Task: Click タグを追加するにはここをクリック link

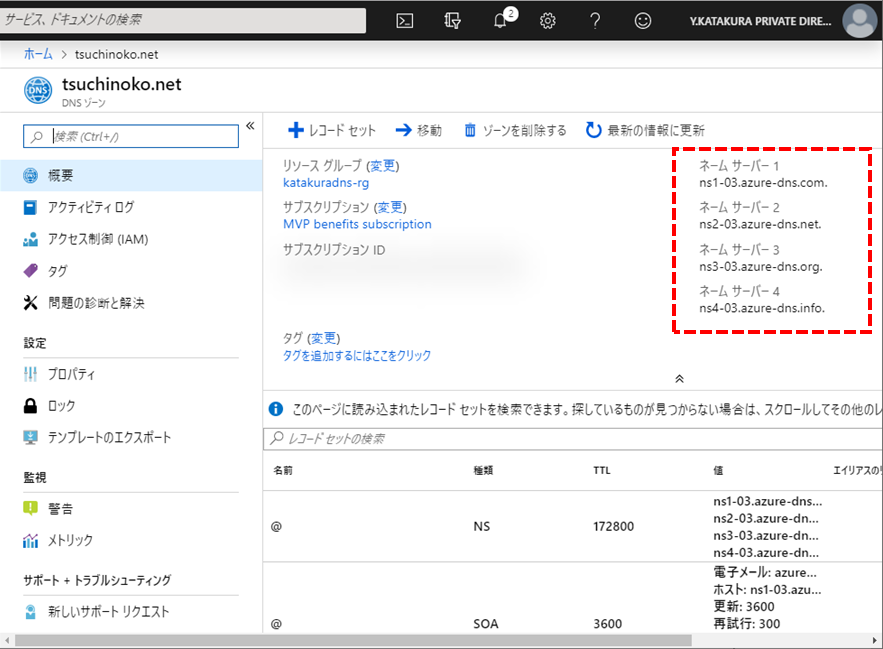Action: coord(356,355)
